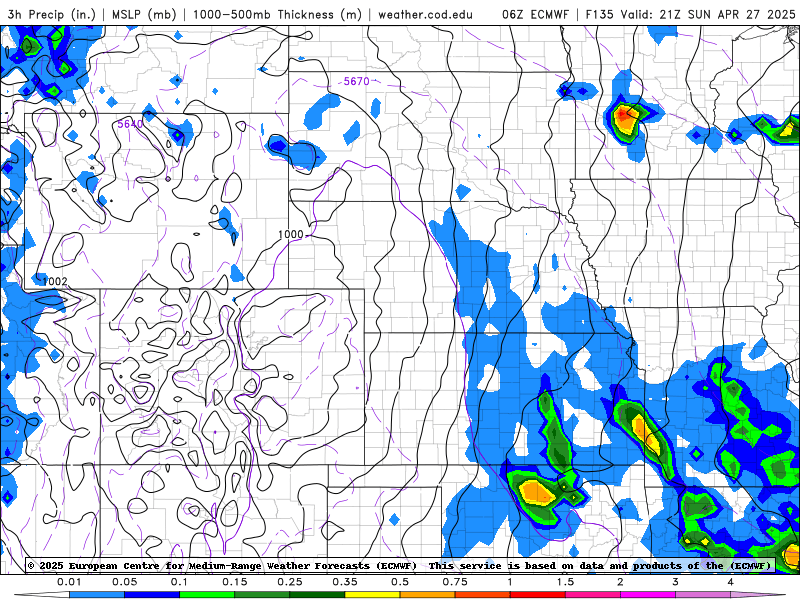Screen dimensions: 800x600
Task: Click the 1.5 legend value
Action: pos(565,582)
